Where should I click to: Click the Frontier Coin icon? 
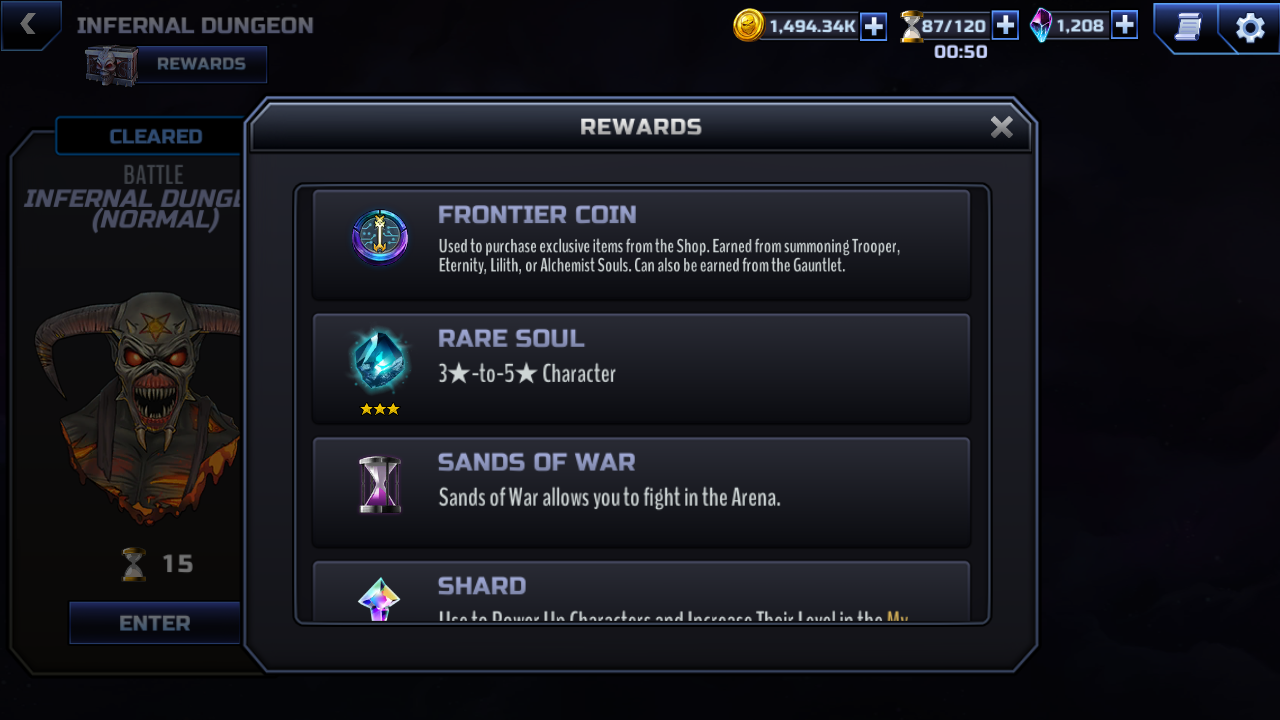[x=380, y=238]
